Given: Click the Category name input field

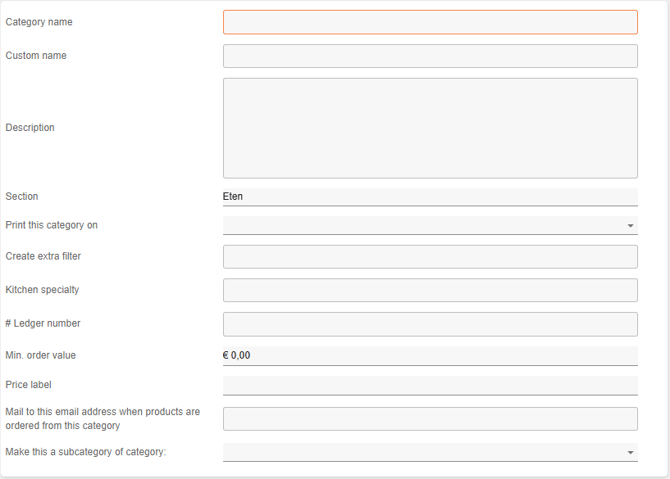Looking at the screenshot, I should (x=430, y=22).
